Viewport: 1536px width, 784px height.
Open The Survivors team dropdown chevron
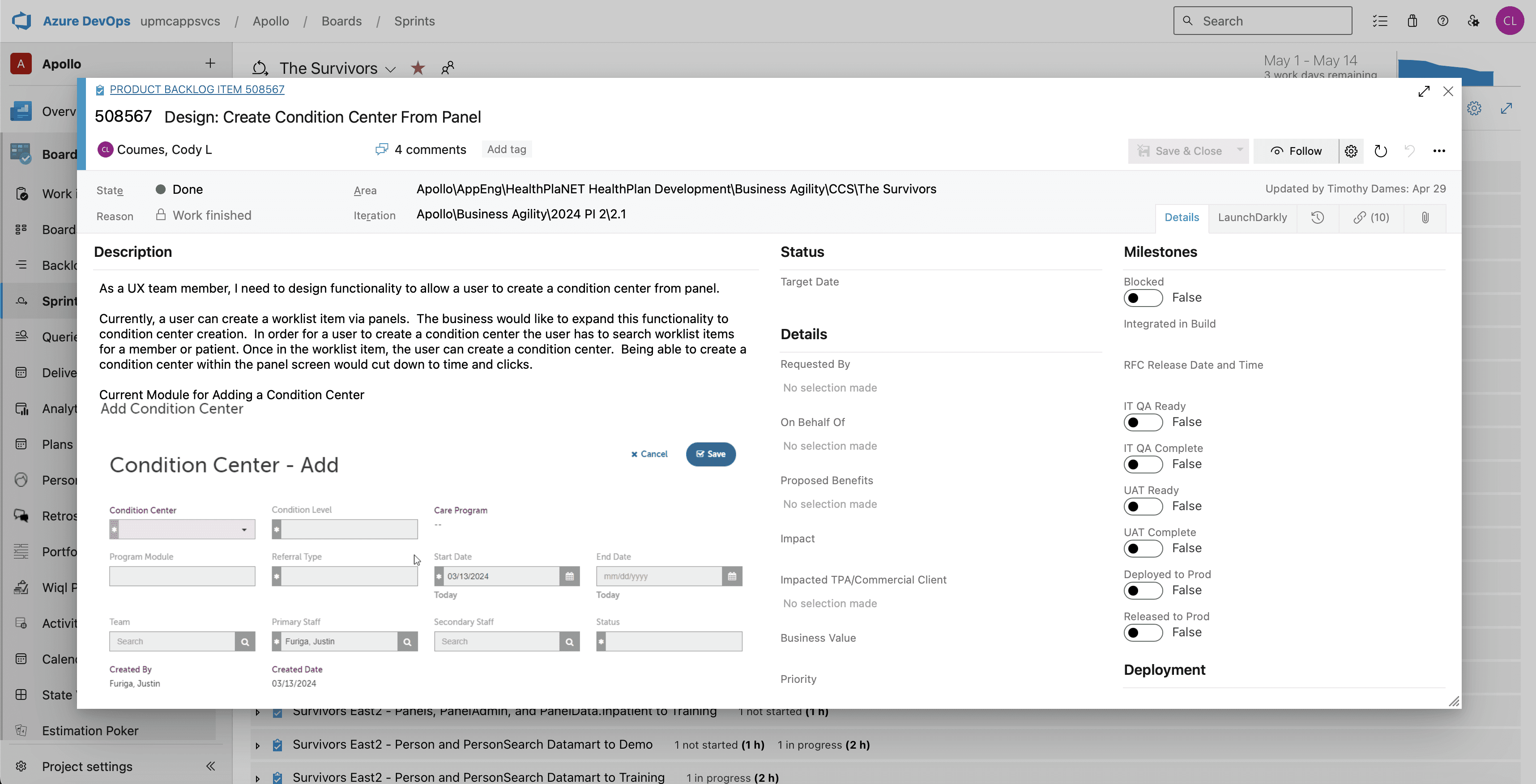pos(391,70)
